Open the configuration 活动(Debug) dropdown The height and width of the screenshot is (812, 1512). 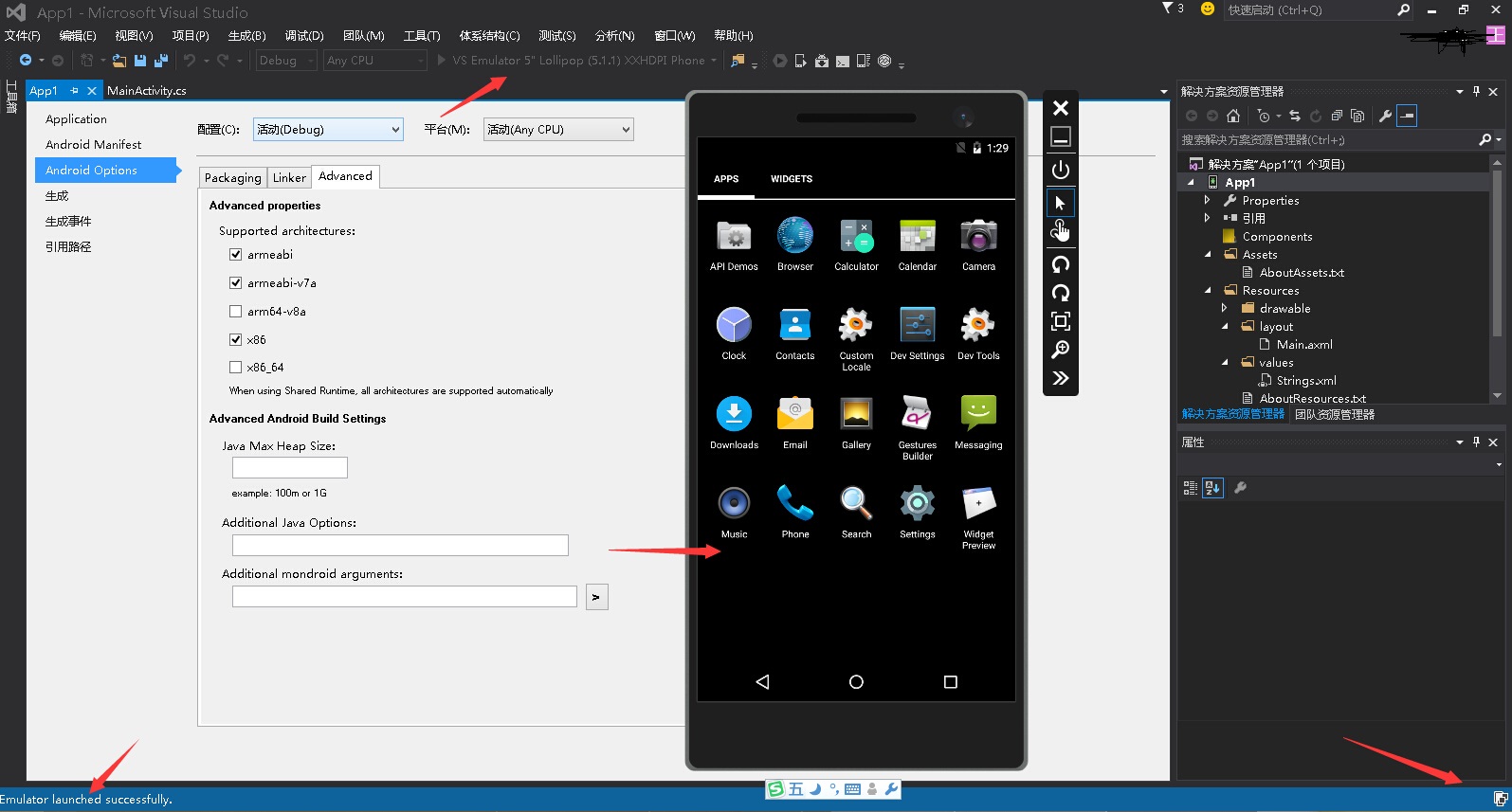click(x=328, y=130)
